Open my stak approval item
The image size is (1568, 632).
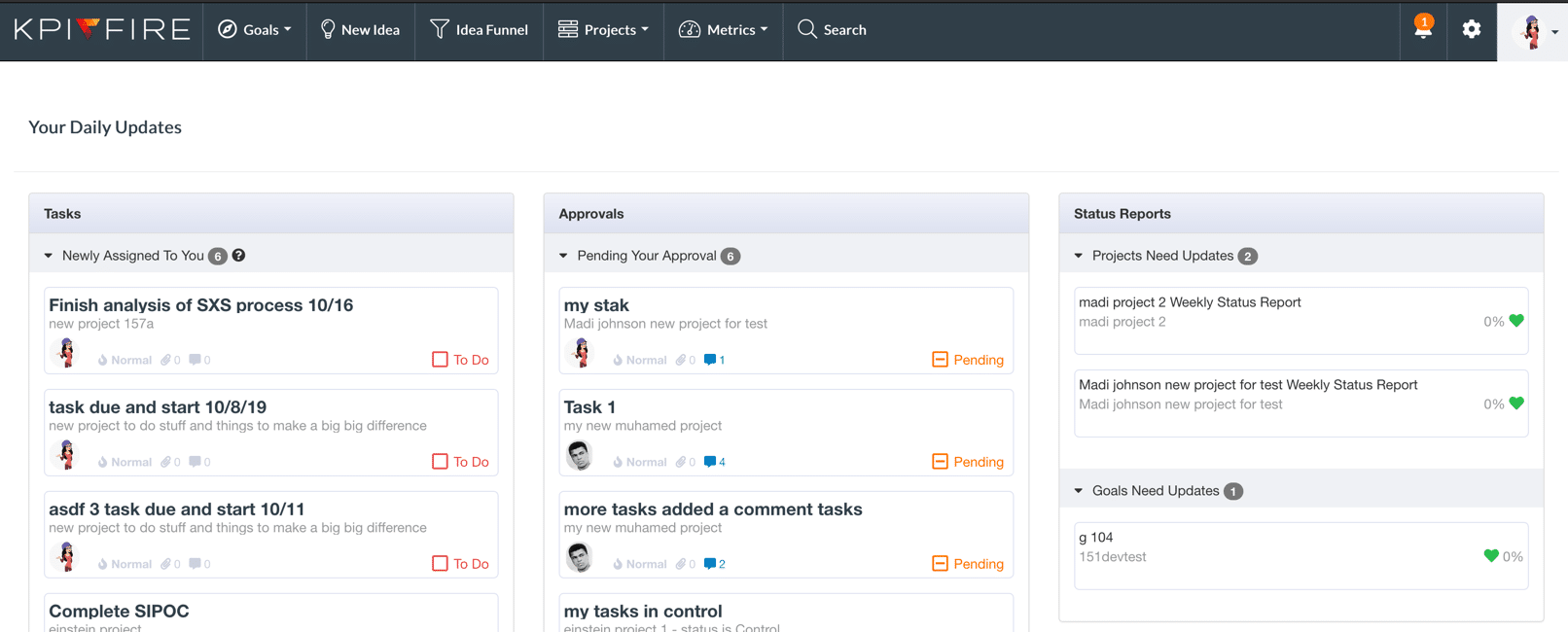pos(596,305)
